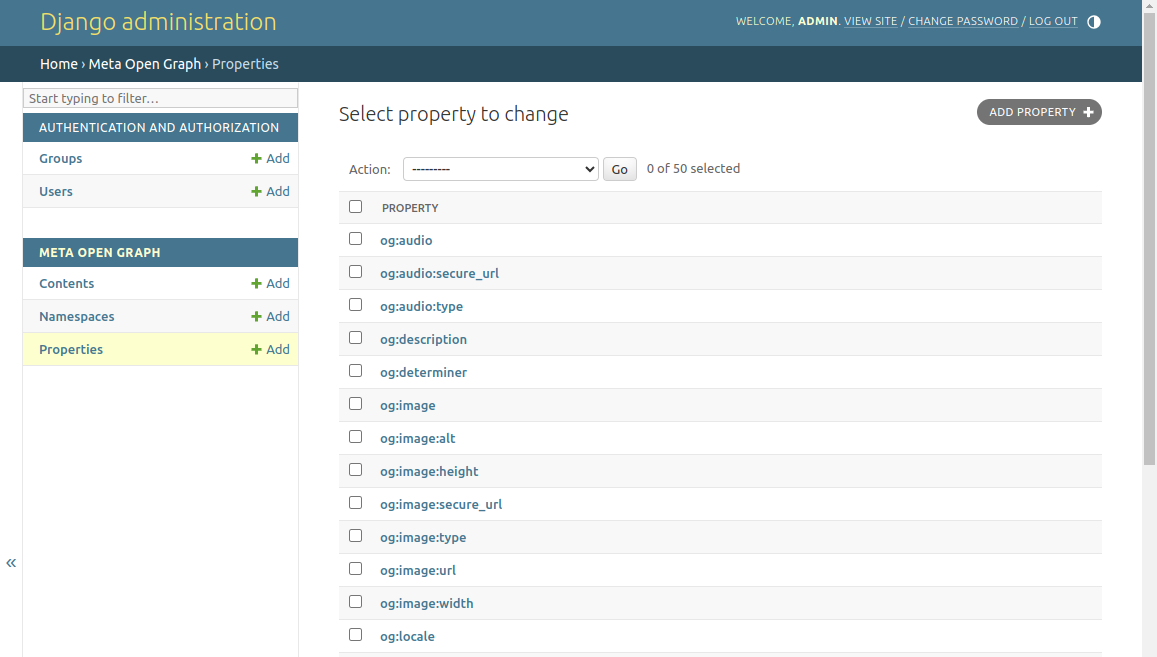Select the og:determiner row checkbox
Viewport: 1157px width, 657px height.
(356, 371)
